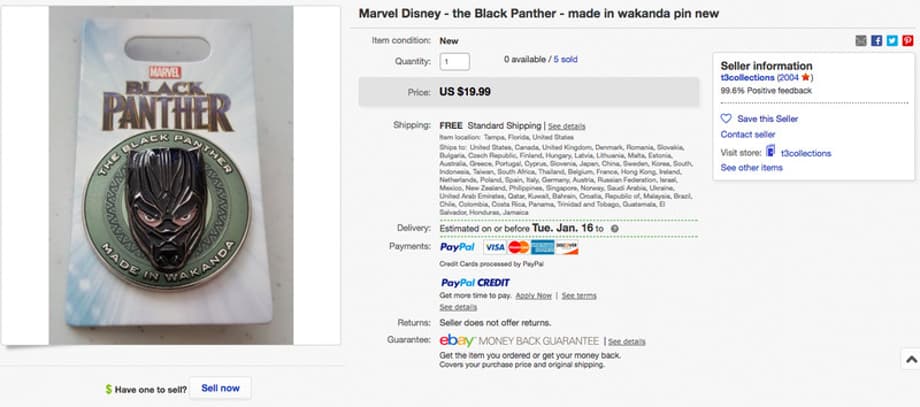The height and width of the screenshot is (407, 920).
Task: Open PayPal Credit 'See terms' link
Action: pos(579,296)
